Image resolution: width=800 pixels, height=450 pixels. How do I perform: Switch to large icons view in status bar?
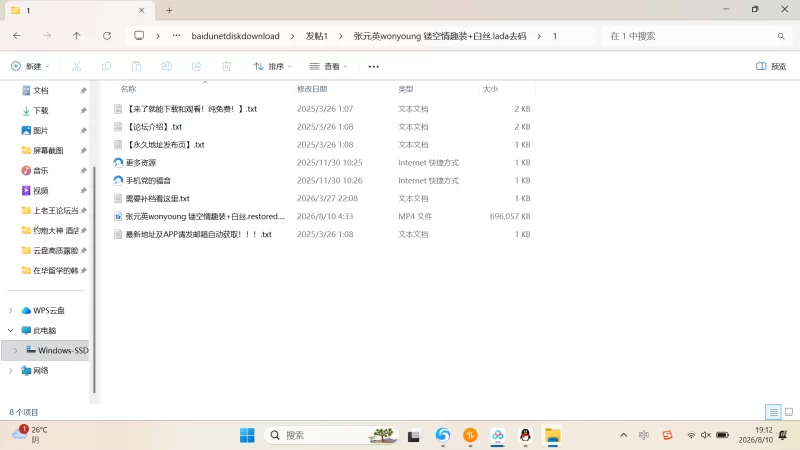click(x=789, y=412)
